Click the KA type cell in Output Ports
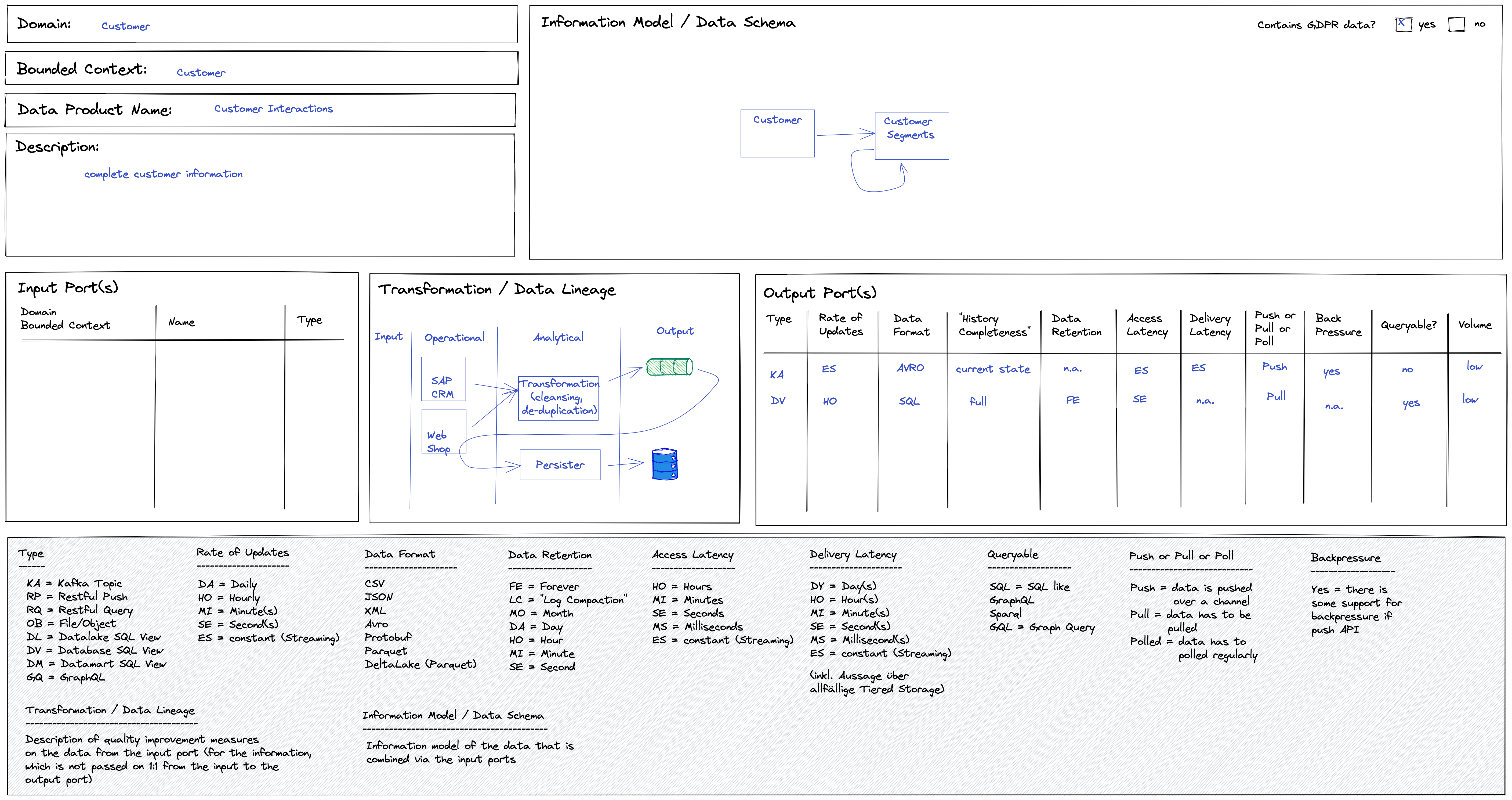 pyautogui.click(x=777, y=374)
